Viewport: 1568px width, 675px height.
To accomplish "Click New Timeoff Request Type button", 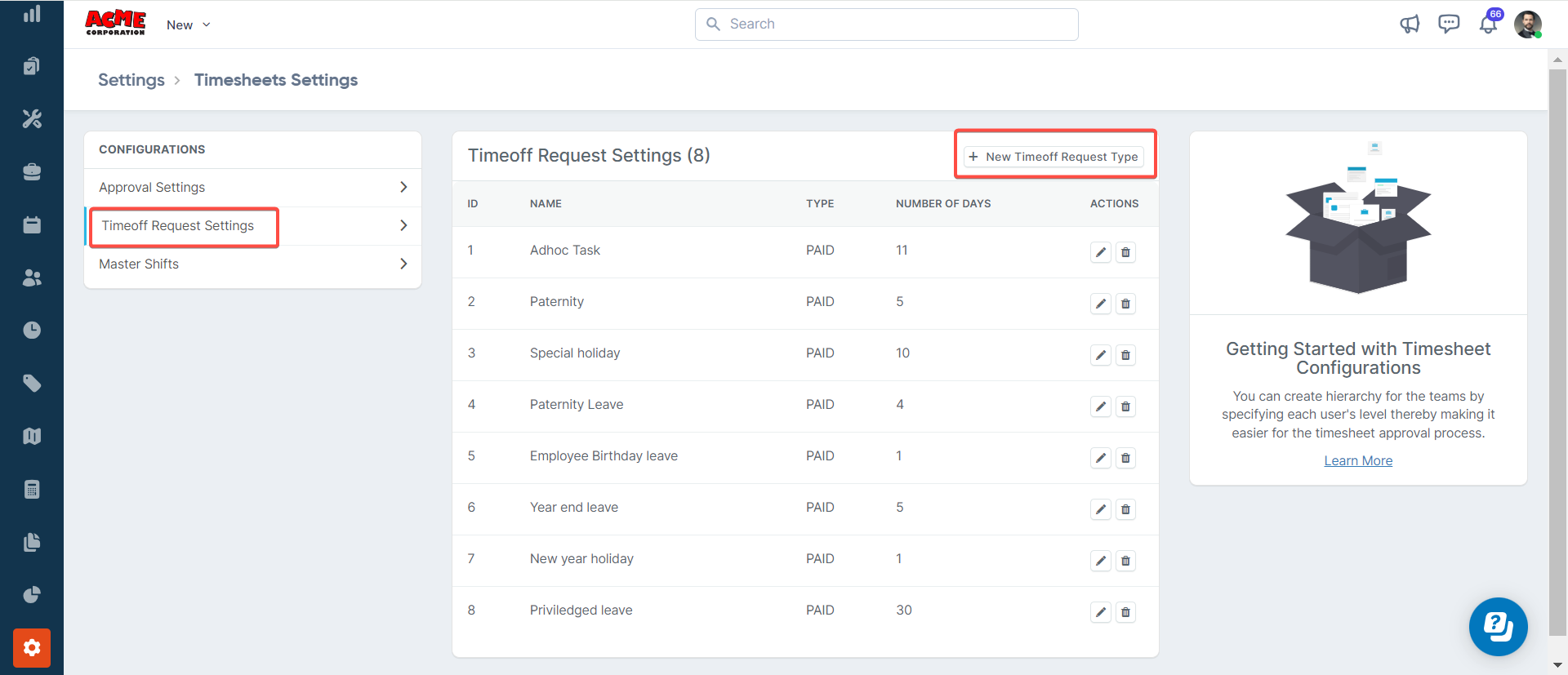I will pyautogui.click(x=1053, y=157).
